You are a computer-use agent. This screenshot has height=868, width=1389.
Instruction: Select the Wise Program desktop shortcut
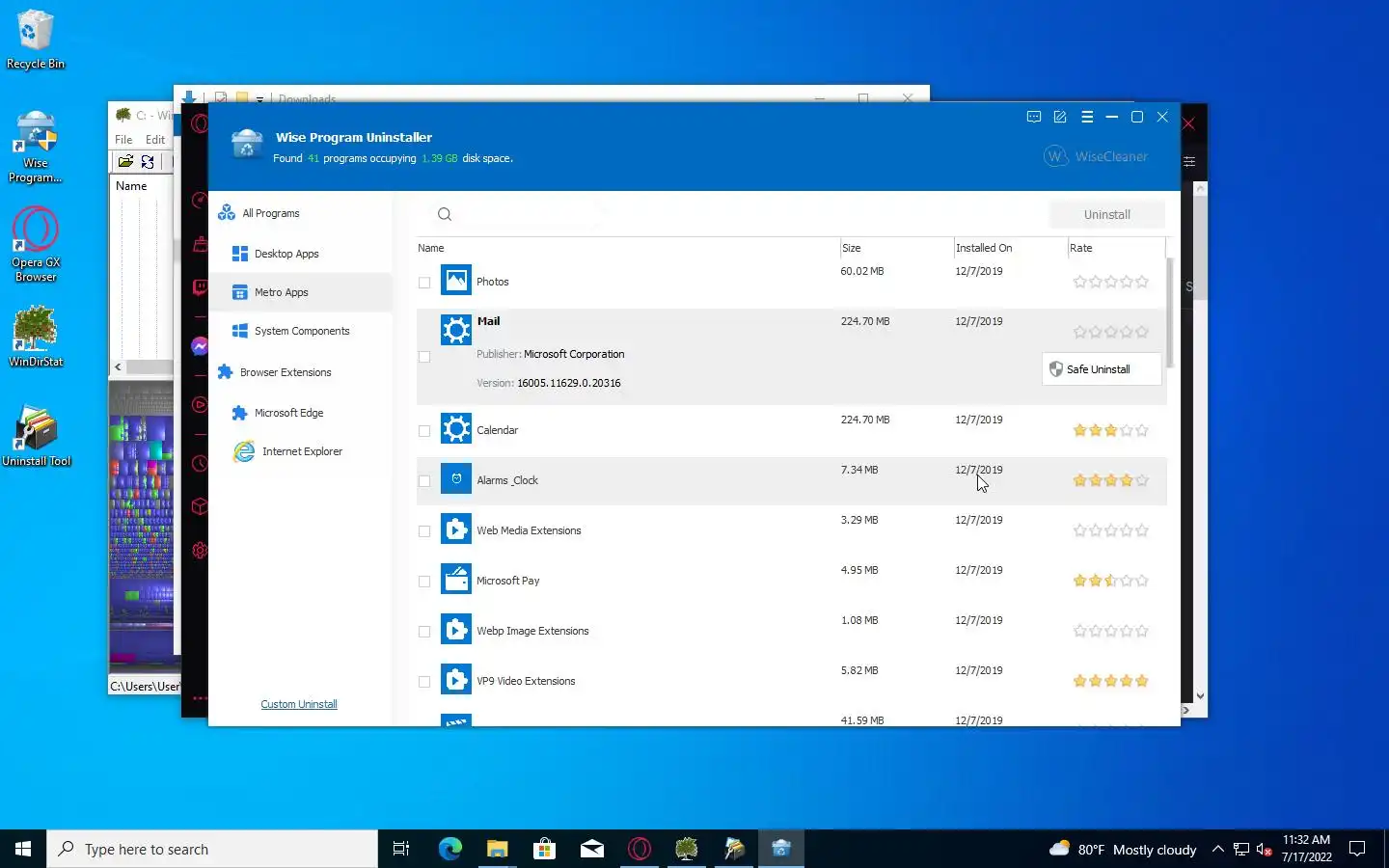coord(36,147)
